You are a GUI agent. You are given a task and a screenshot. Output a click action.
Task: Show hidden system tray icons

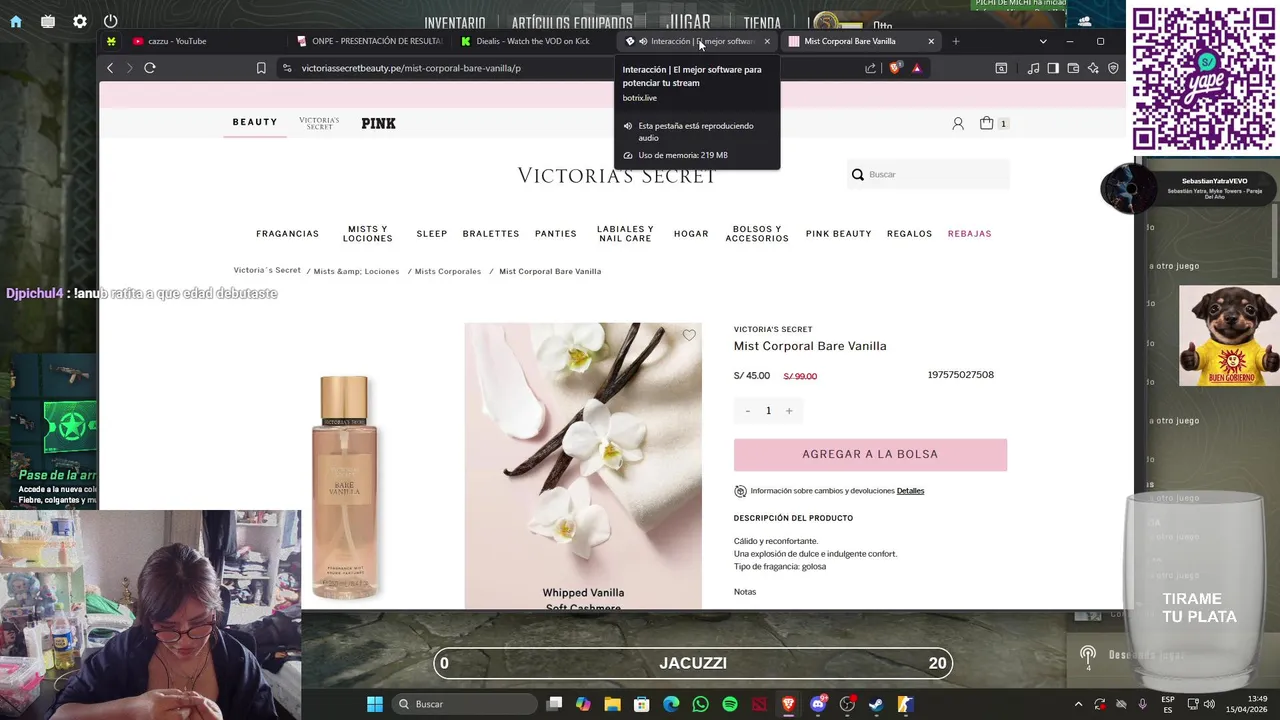[x=1078, y=704]
